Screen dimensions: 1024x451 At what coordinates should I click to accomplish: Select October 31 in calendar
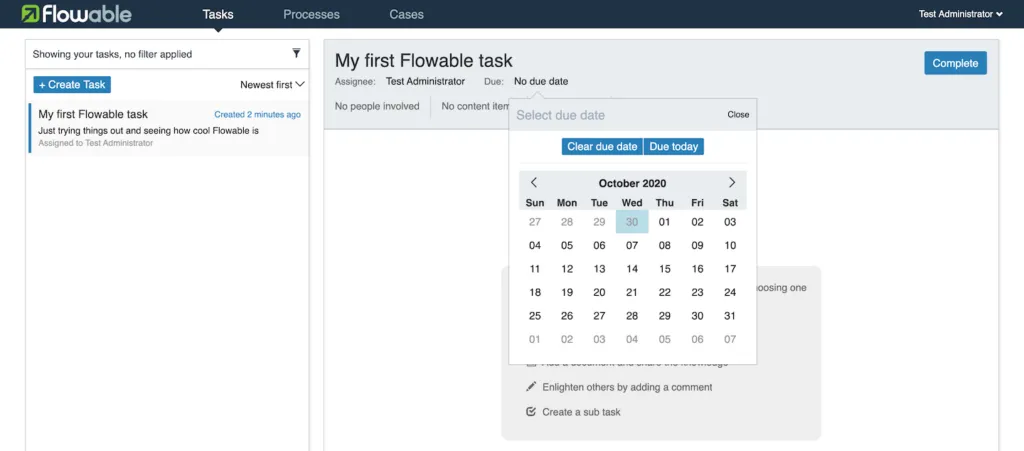coord(730,316)
